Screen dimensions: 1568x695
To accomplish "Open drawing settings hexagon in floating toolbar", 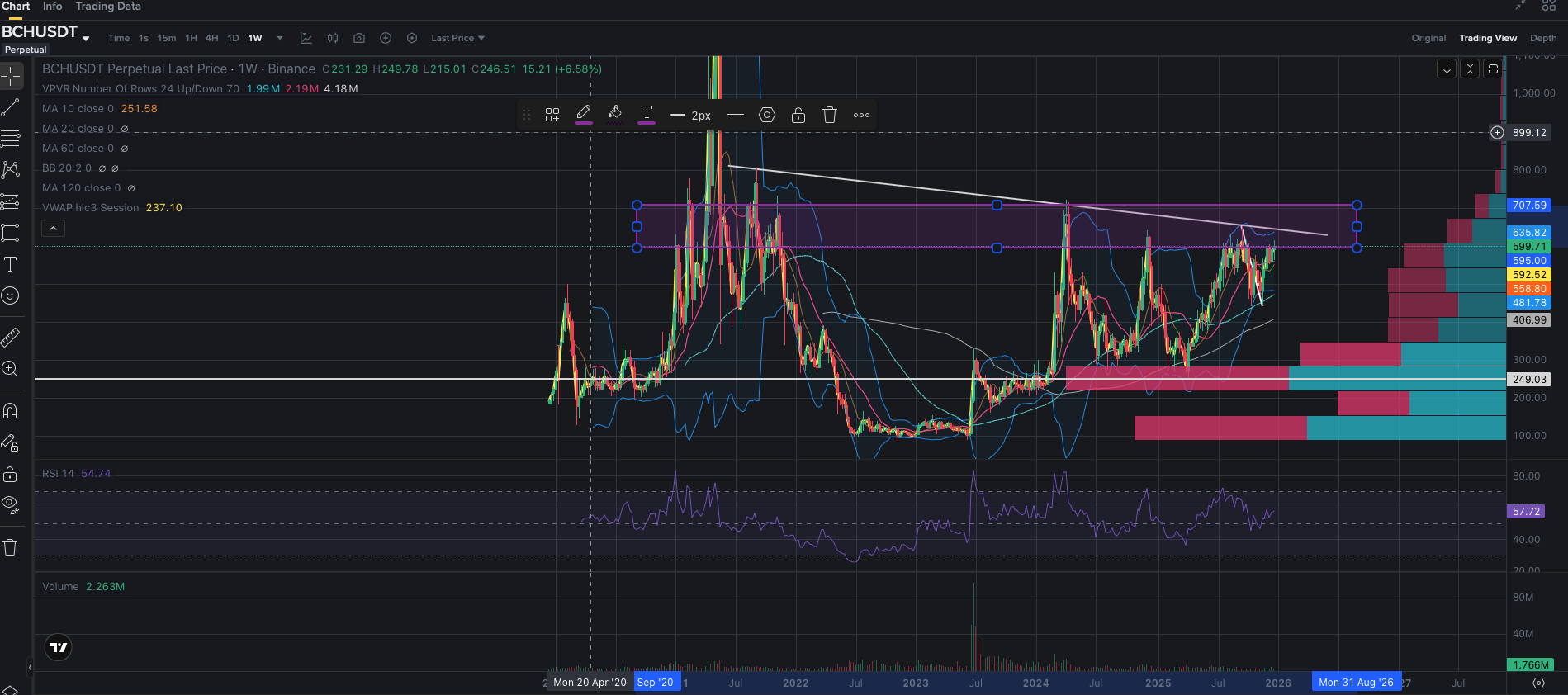I will (x=767, y=115).
